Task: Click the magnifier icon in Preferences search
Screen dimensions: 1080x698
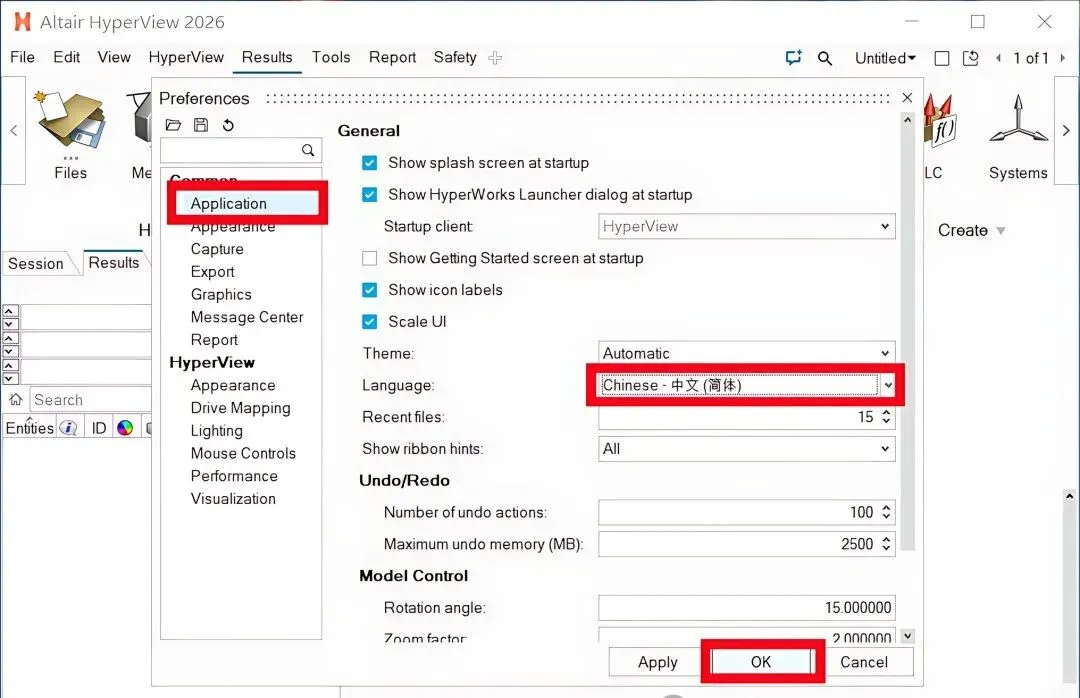Action: (308, 150)
